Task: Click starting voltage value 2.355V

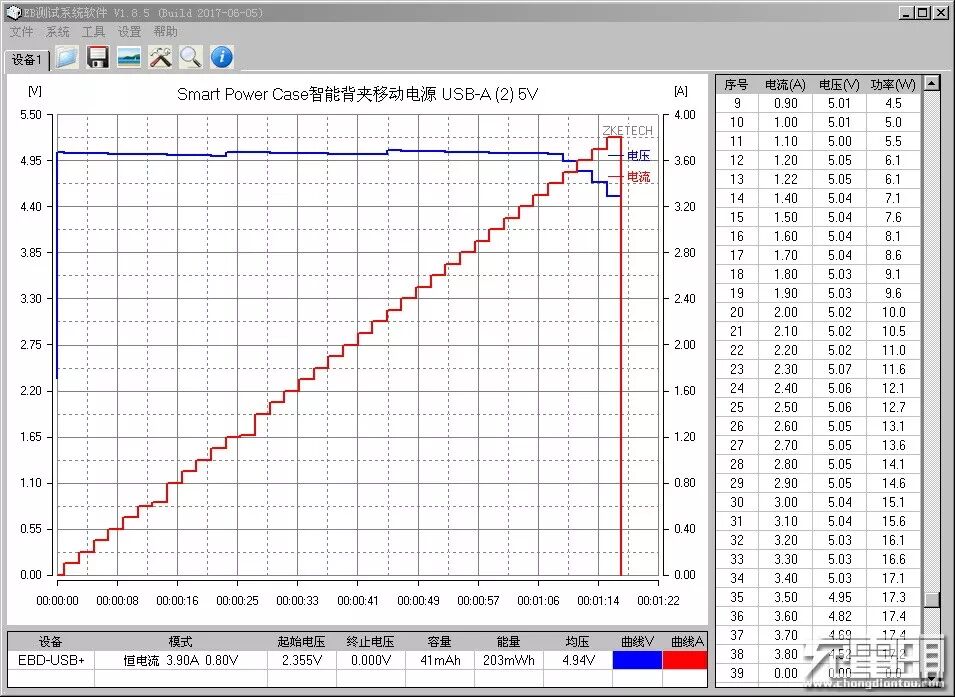Action: tap(301, 660)
